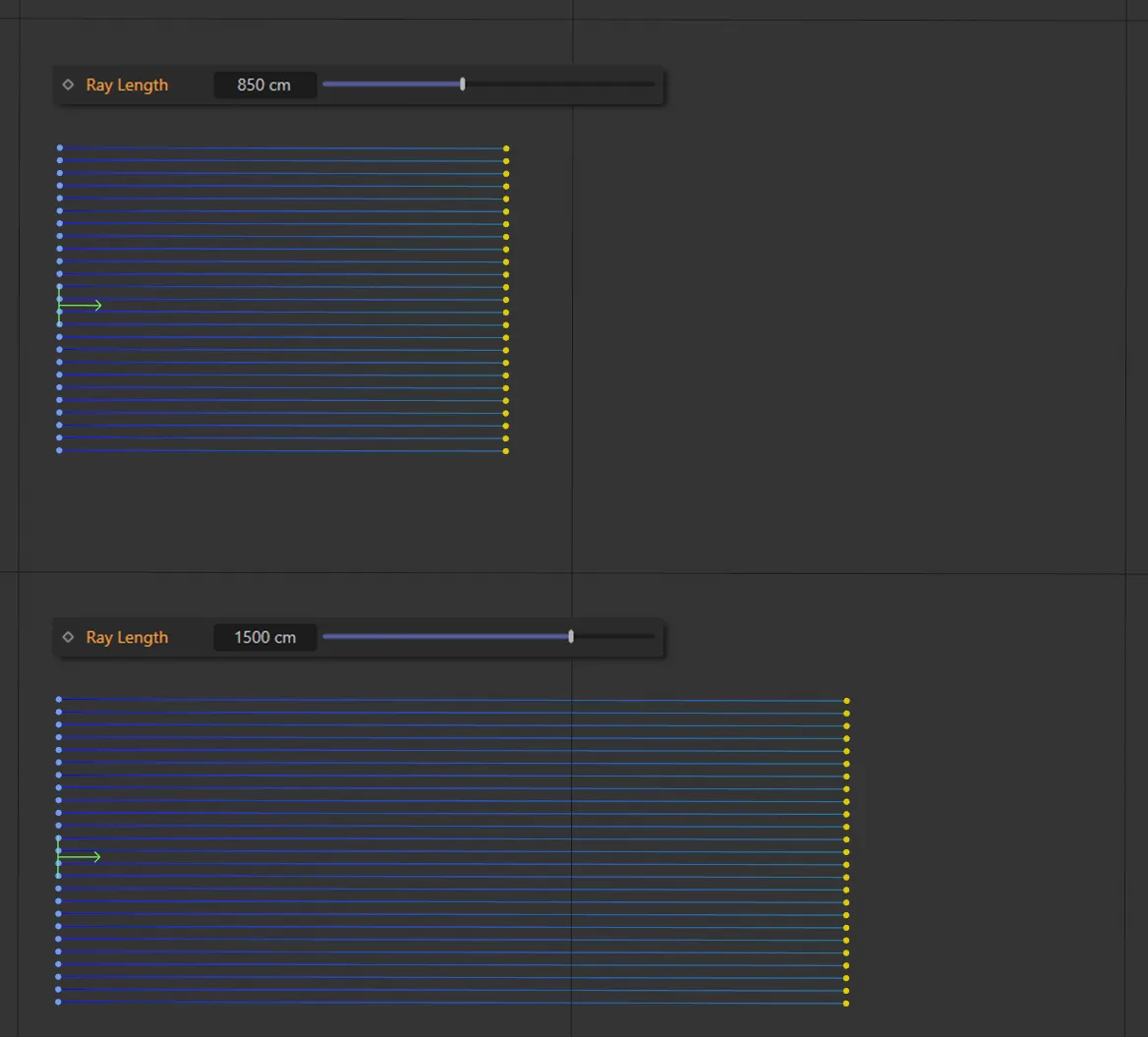Click the bottommost yellow endpoint dot at 1500 cm
1148x1037 pixels.
pos(846,1003)
